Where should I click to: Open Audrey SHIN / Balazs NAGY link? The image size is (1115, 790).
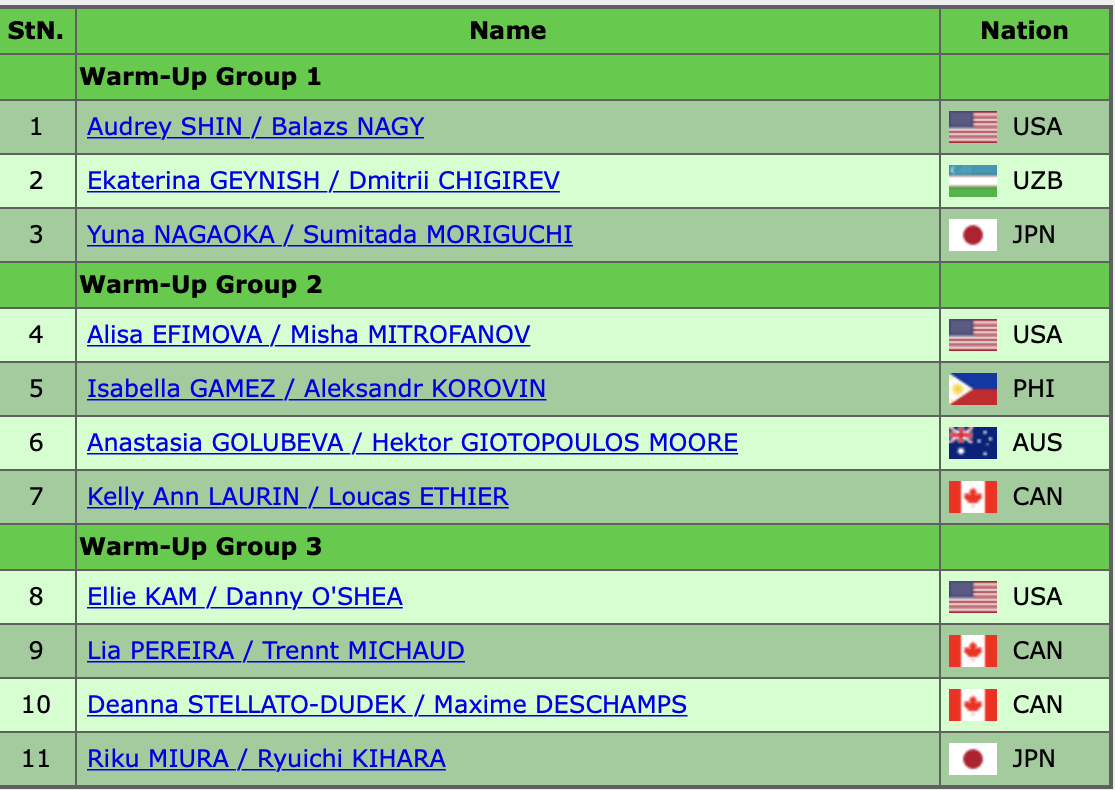point(255,127)
